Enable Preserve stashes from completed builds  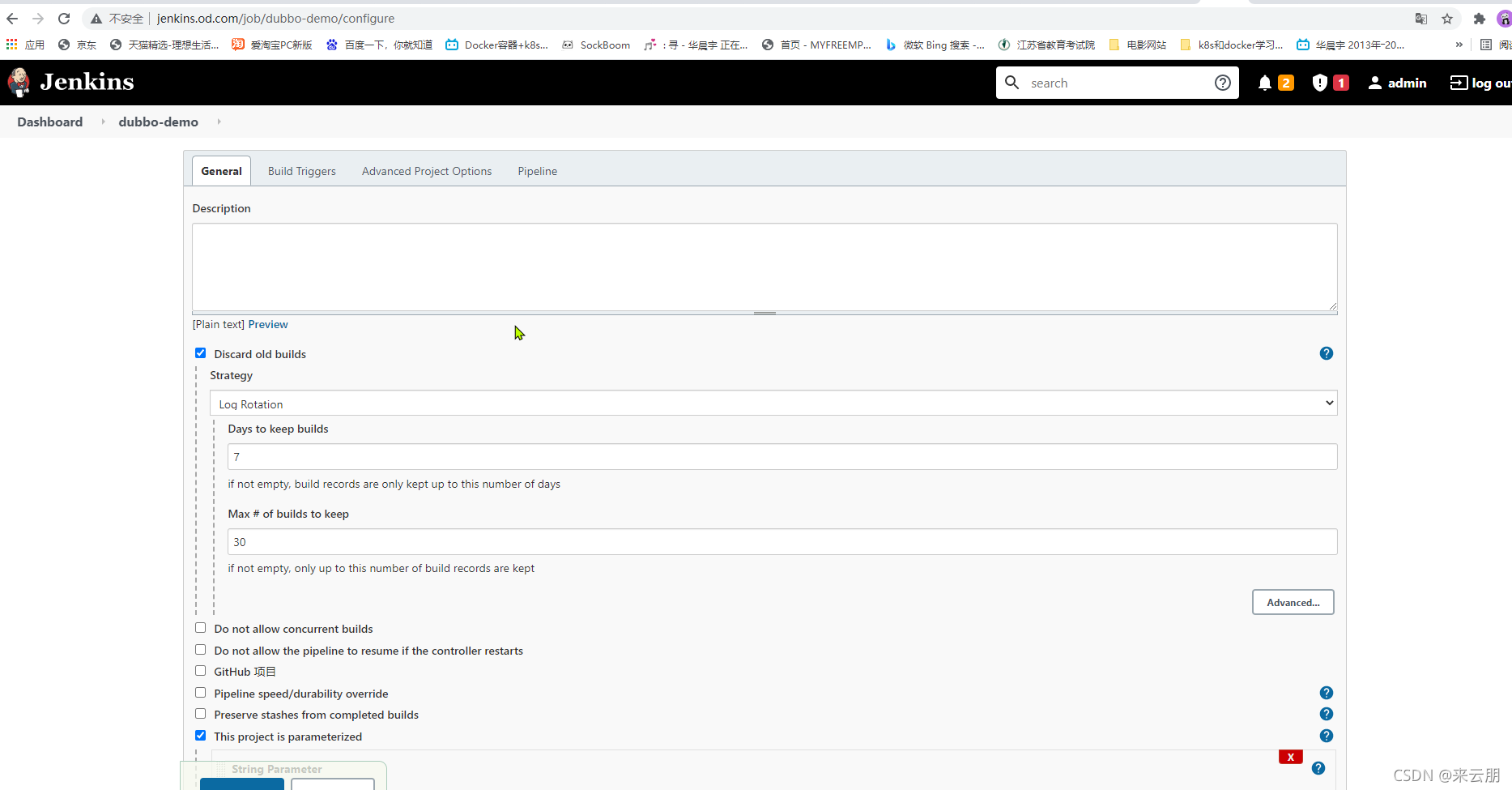pyautogui.click(x=201, y=714)
